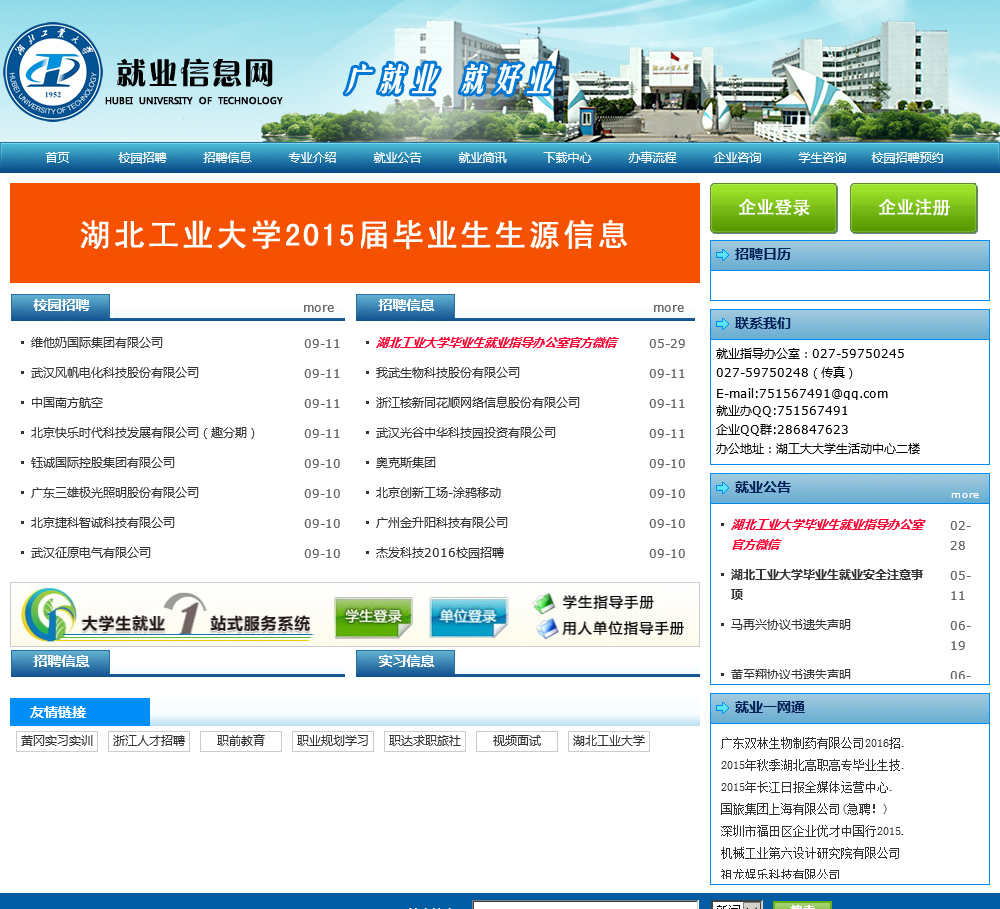The height and width of the screenshot is (909, 1000).
Task: Open 北京快乐时代科技发展有限公司 listing
Action: tap(143, 432)
